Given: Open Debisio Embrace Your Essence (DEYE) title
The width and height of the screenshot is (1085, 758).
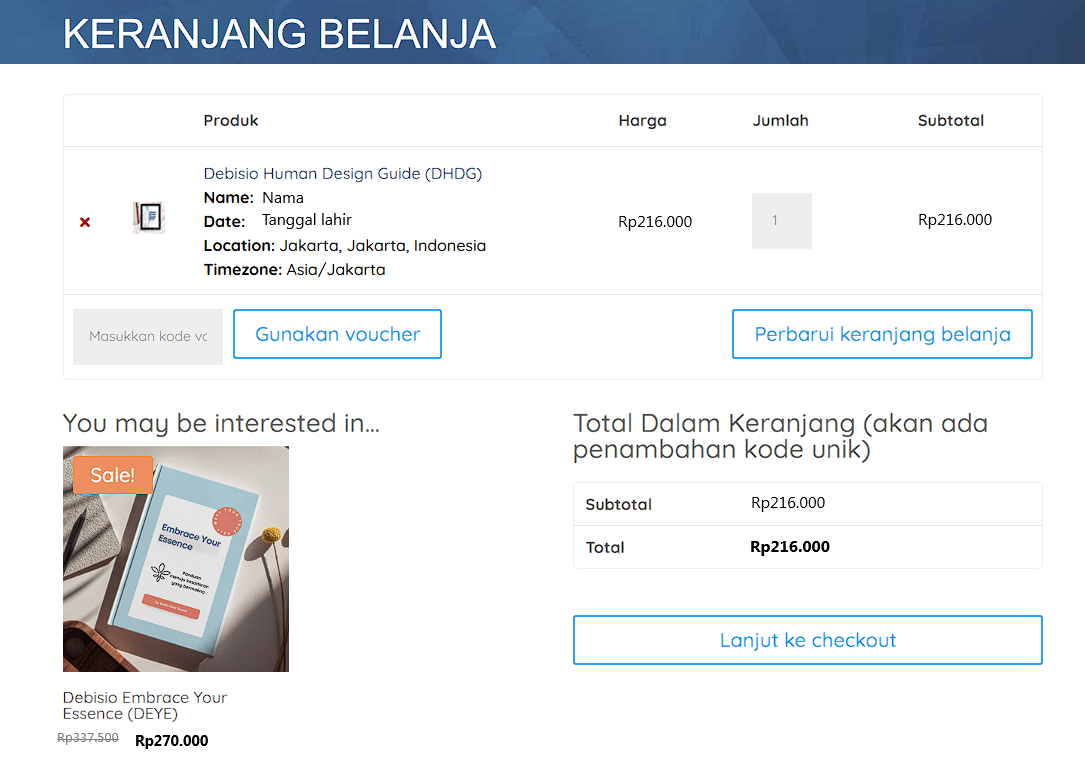Looking at the screenshot, I should tap(145, 705).
